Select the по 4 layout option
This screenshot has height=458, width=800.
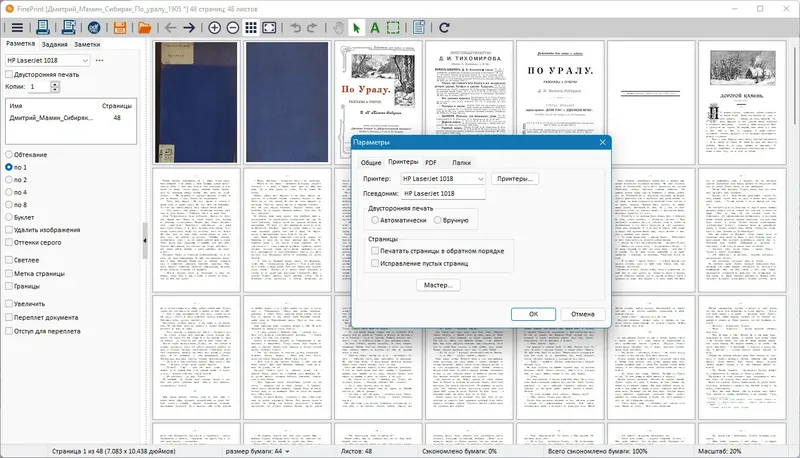[x=9, y=192]
